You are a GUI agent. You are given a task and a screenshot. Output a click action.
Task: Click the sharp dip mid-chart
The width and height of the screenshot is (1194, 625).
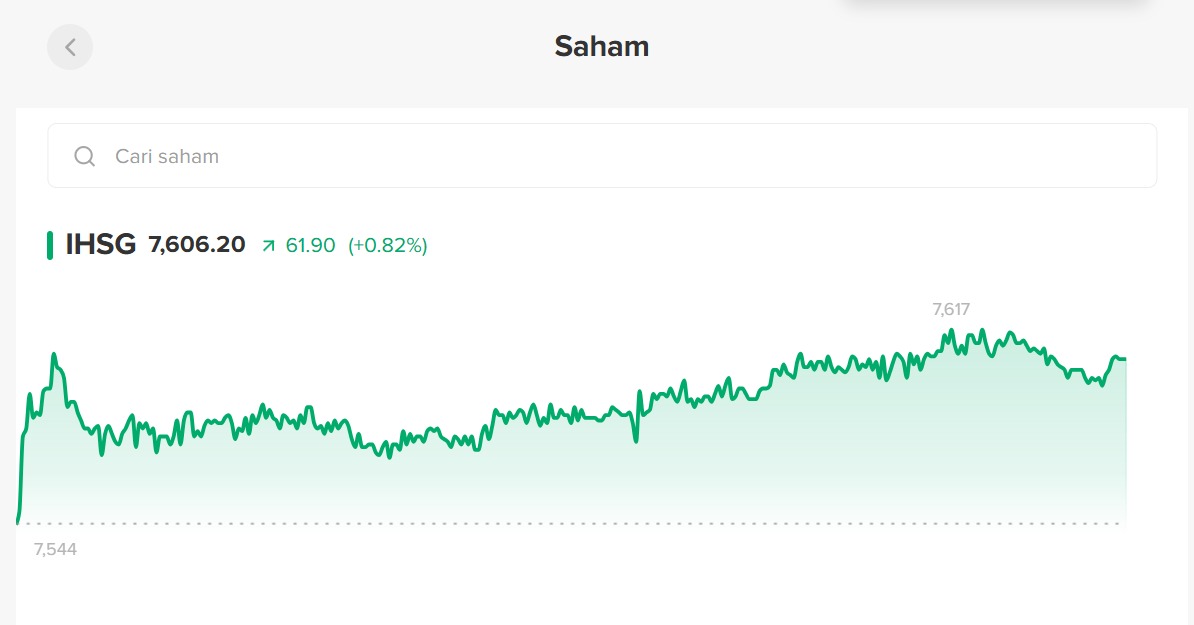pos(636,439)
